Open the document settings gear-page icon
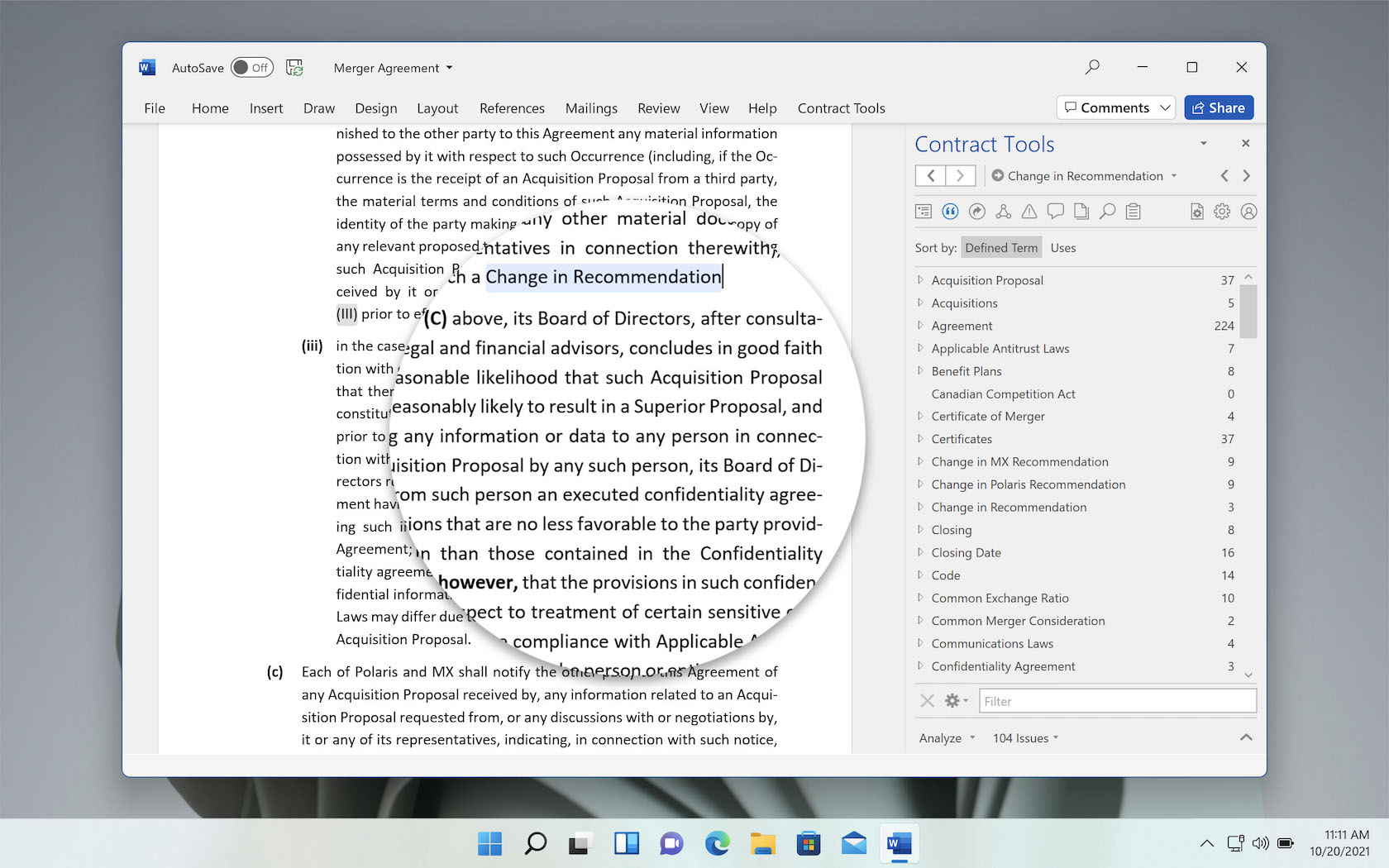Image resolution: width=1389 pixels, height=868 pixels. tap(1196, 212)
